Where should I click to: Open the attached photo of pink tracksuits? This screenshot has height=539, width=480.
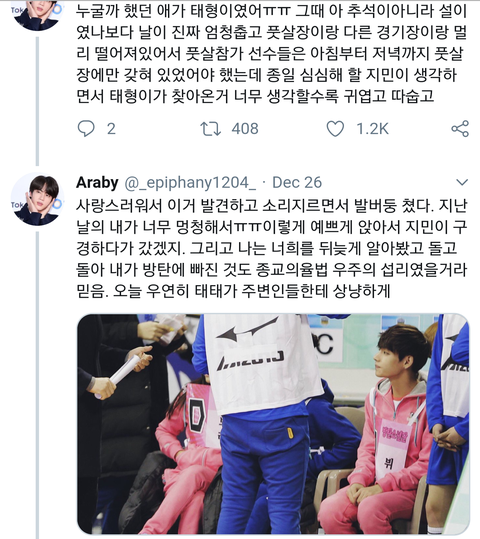273,424
